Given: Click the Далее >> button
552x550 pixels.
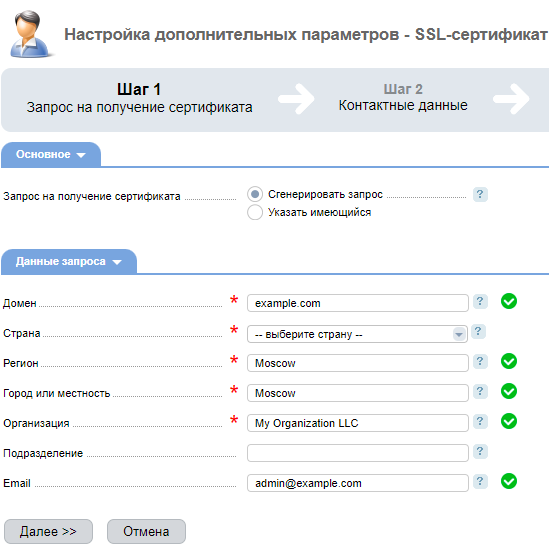Looking at the screenshot, I should 48,531.
